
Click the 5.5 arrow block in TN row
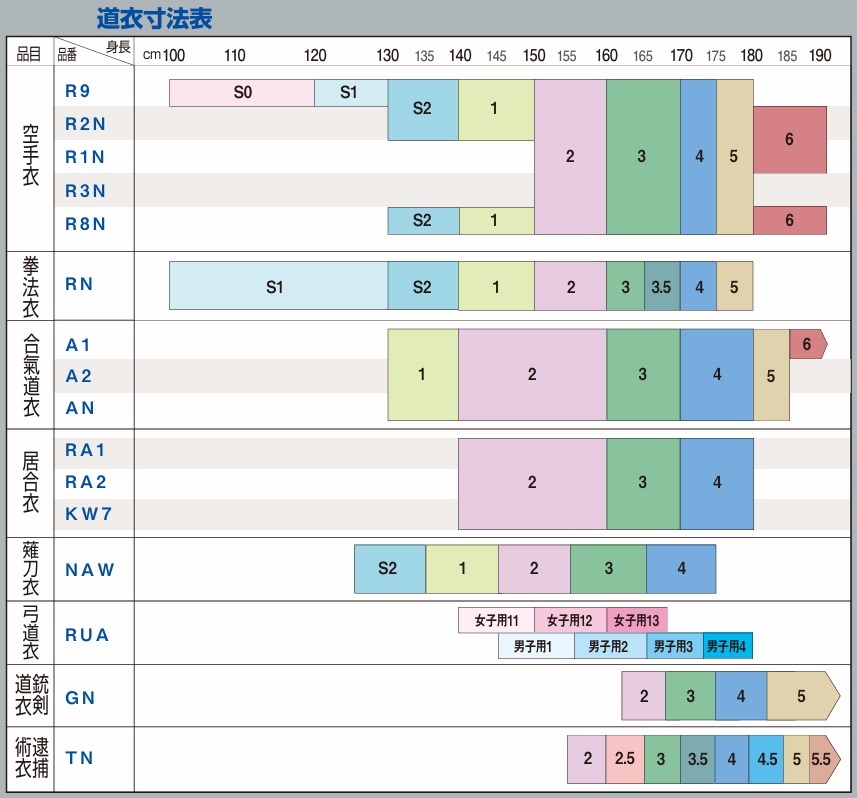coord(821,759)
